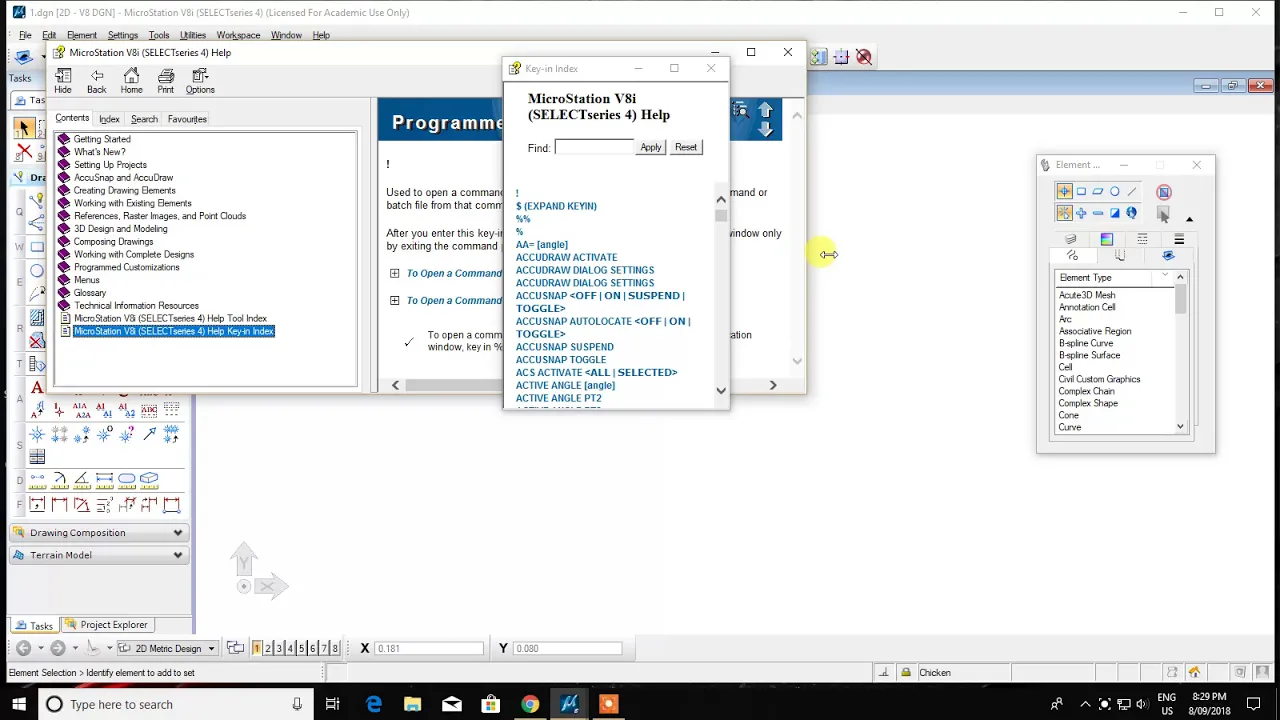Image resolution: width=1280 pixels, height=720 pixels.
Task: Click the Type here to search box
Action: coord(176,704)
